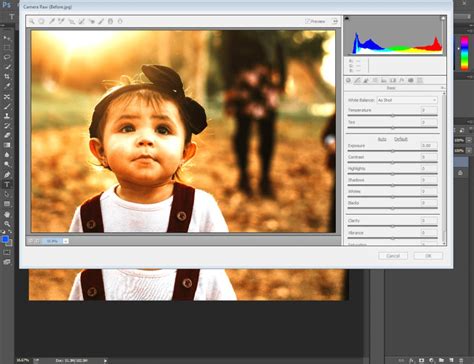Select the Brush tool in Photoshop toolbar
The image size is (474, 364).
[x=7, y=107]
